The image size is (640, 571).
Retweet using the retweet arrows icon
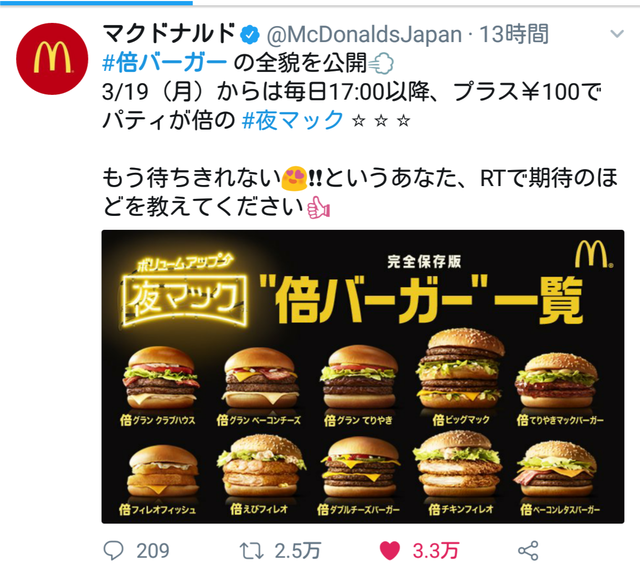251,550
